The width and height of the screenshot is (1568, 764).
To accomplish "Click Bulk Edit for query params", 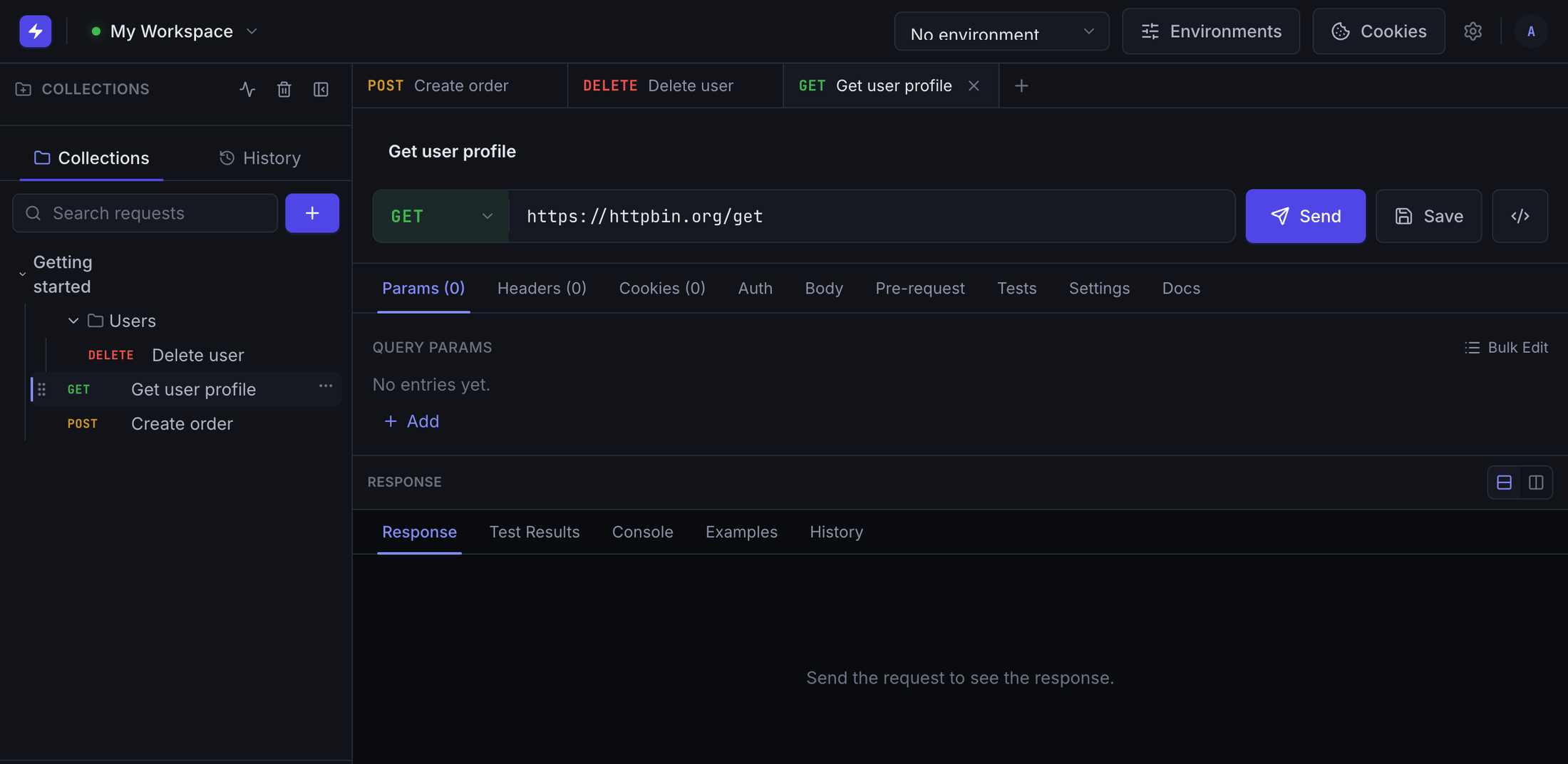I will 1506,348.
